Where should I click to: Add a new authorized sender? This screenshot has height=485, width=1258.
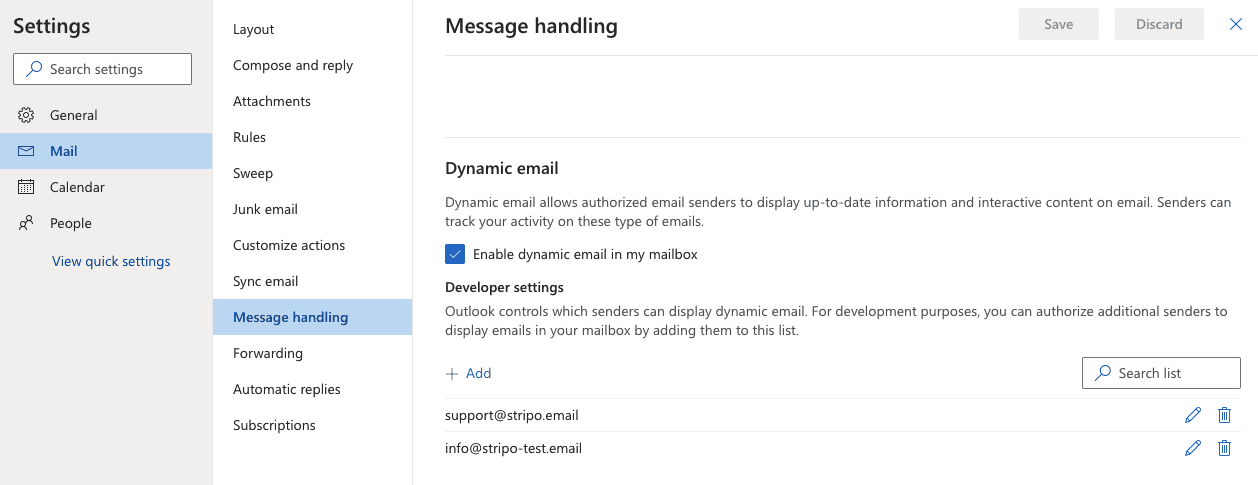click(468, 373)
